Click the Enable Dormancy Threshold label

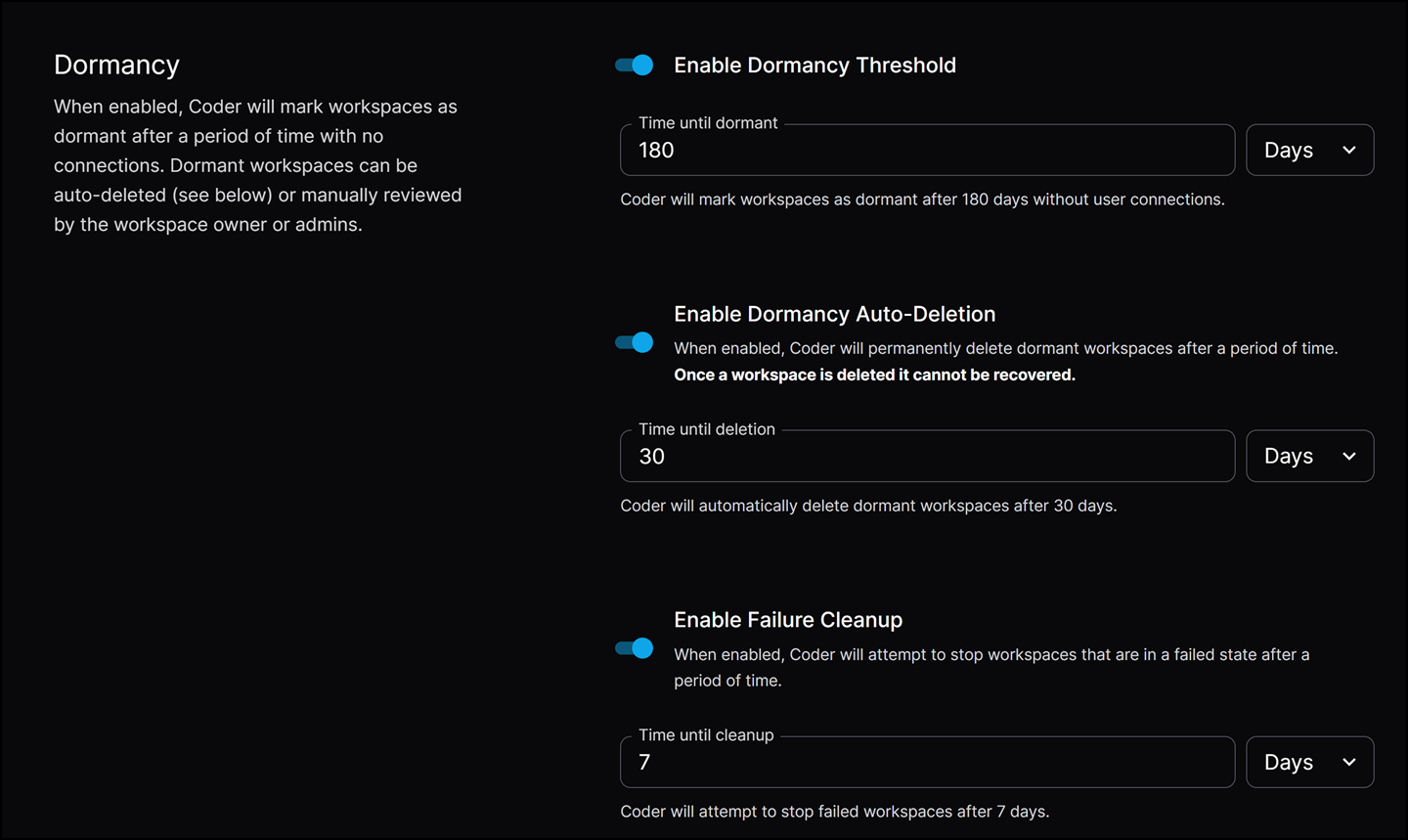[x=814, y=66]
